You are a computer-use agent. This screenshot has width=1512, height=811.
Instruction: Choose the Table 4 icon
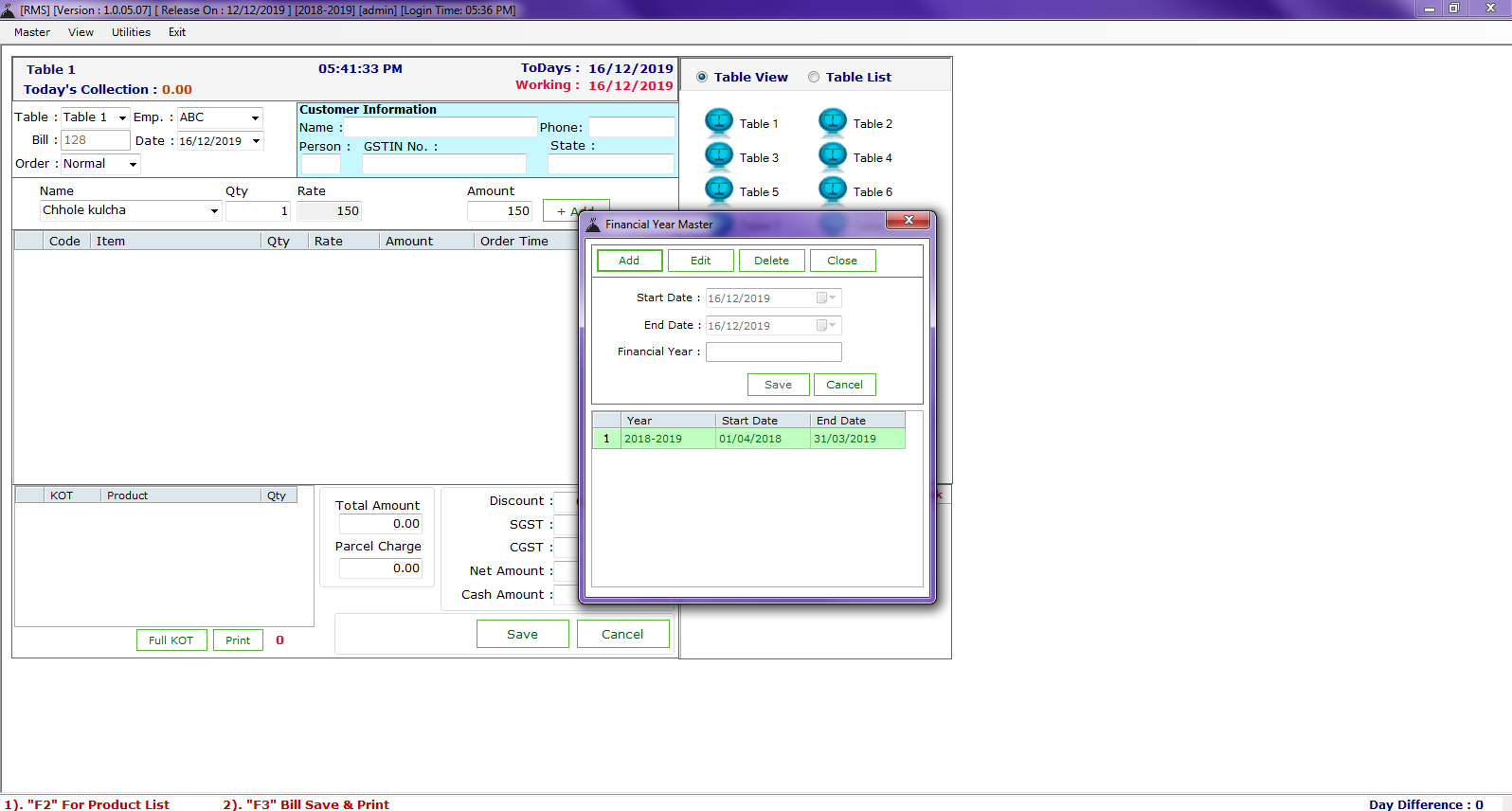833,156
